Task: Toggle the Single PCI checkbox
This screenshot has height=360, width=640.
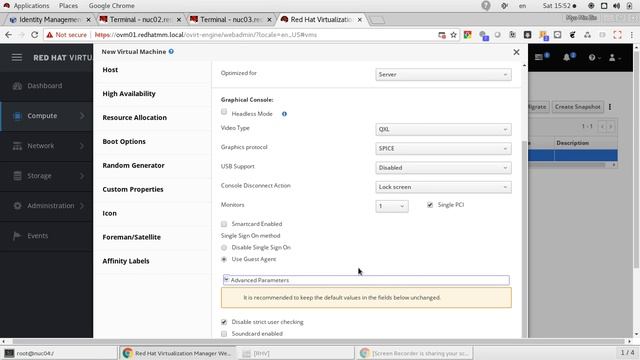Action: [x=430, y=205]
